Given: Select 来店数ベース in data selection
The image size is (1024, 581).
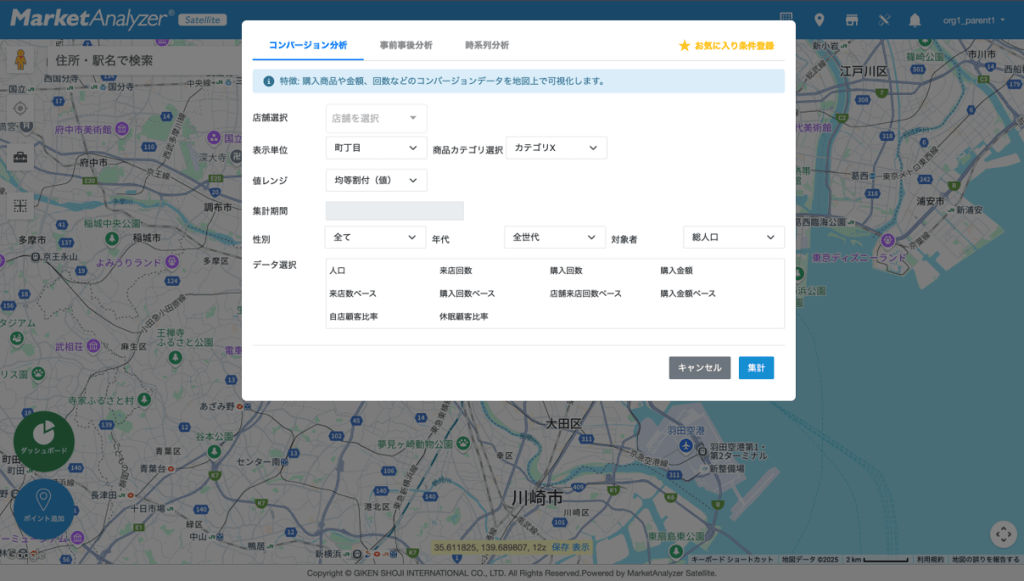Looking at the screenshot, I should tap(353, 294).
